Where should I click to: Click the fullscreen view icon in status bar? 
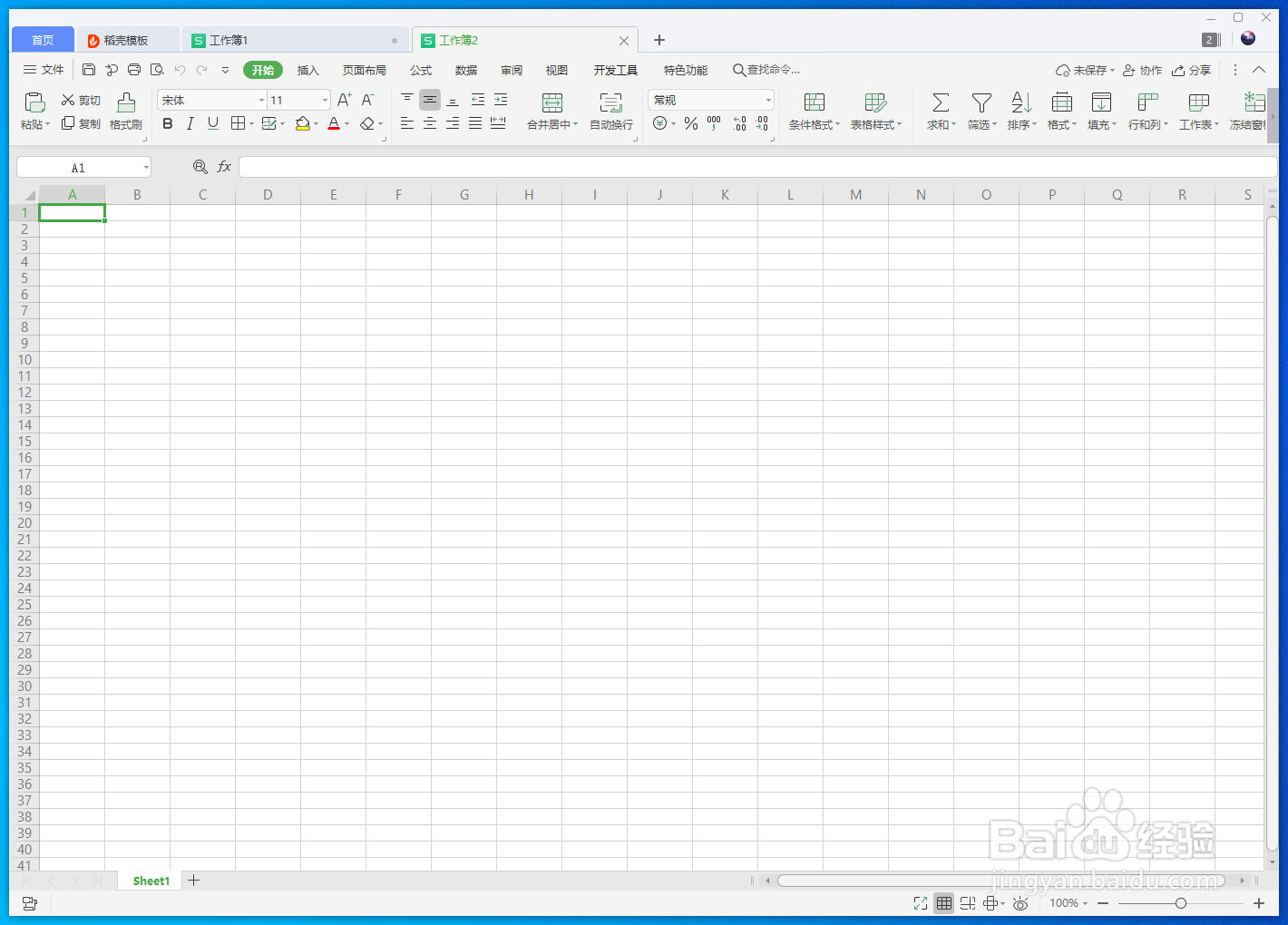(x=921, y=903)
